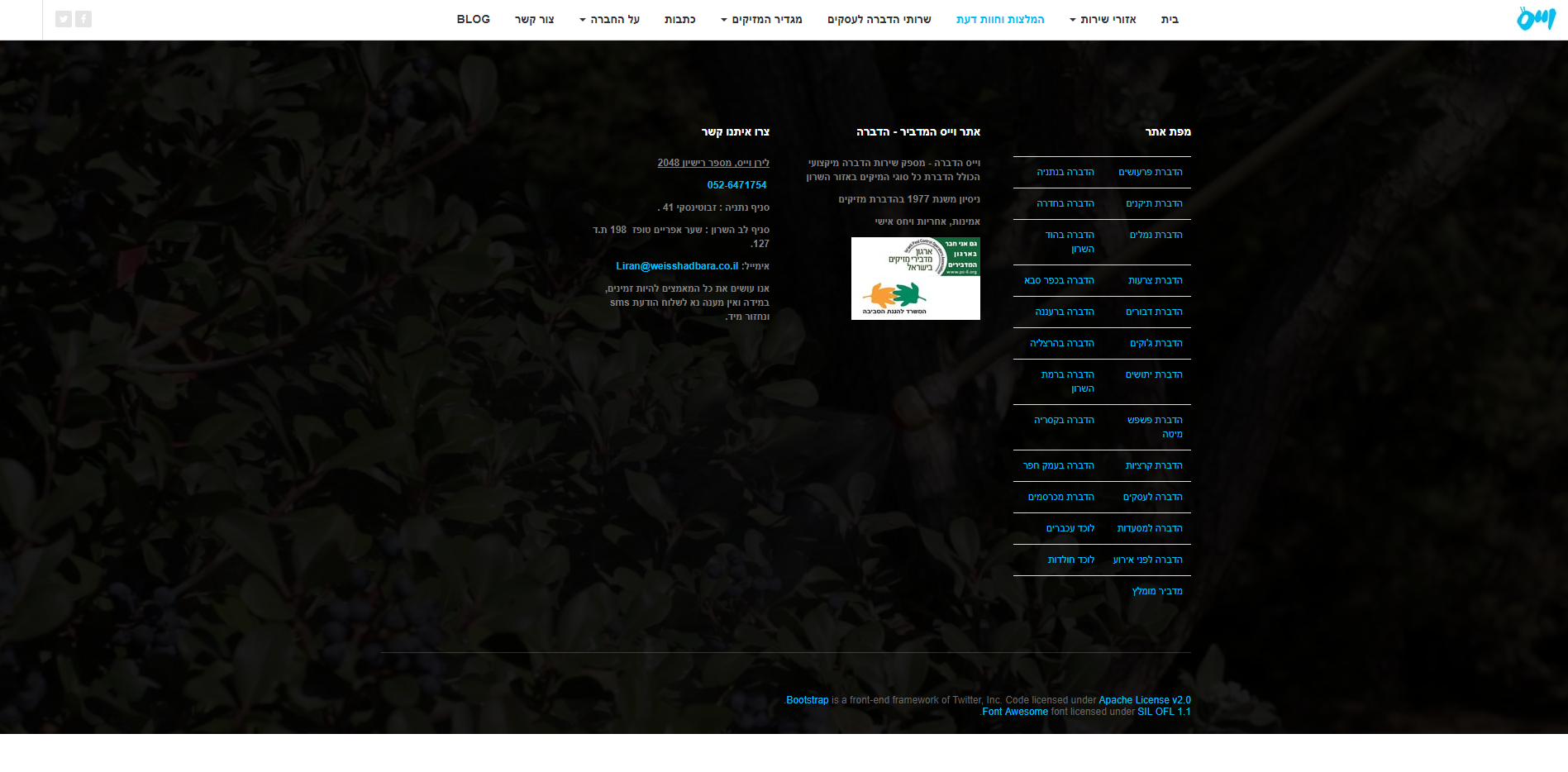Click the Weiss logo in header
This screenshot has height=772, width=1568.
(1536, 18)
